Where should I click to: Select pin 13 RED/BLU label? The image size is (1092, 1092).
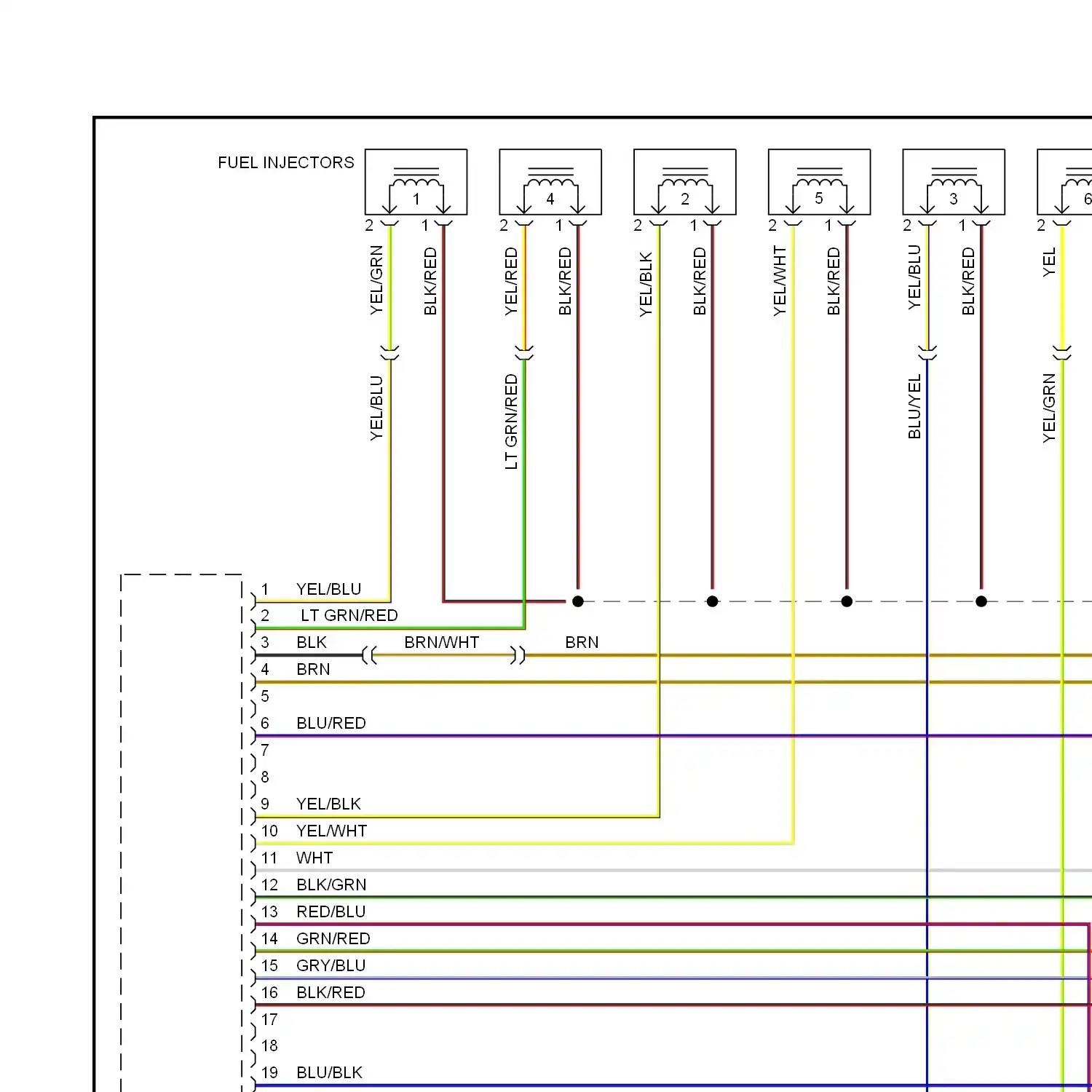pos(331,912)
